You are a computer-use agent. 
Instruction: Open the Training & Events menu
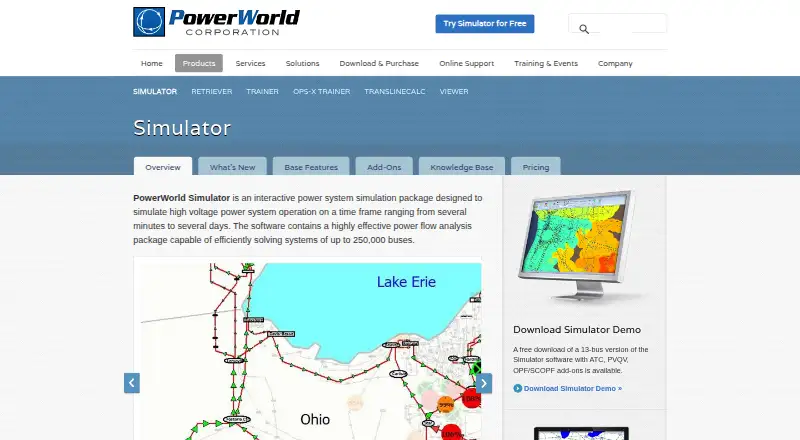(x=546, y=63)
